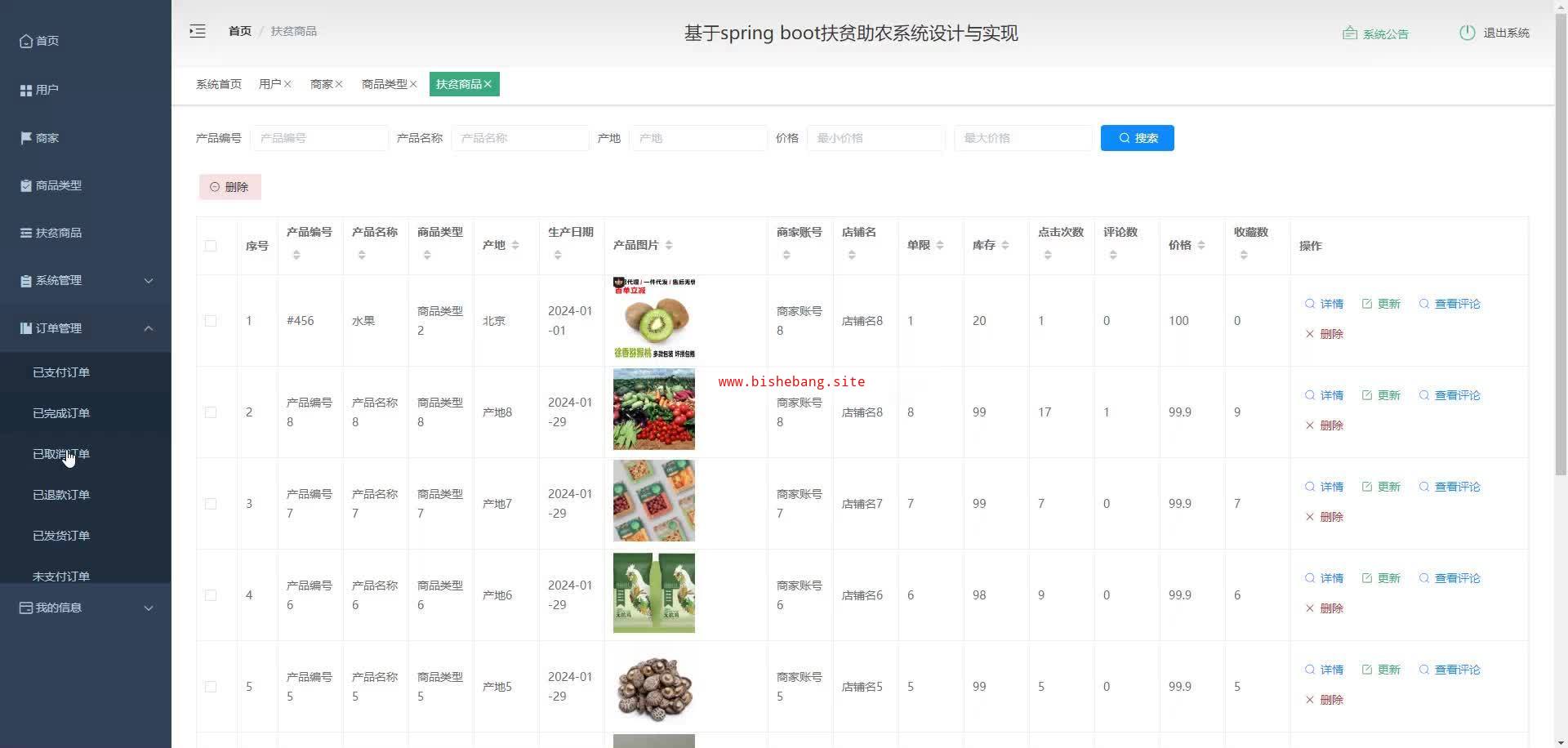Click the 产品名称 search input field
This screenshot has width=1568, height=748.
coord(520,138)
